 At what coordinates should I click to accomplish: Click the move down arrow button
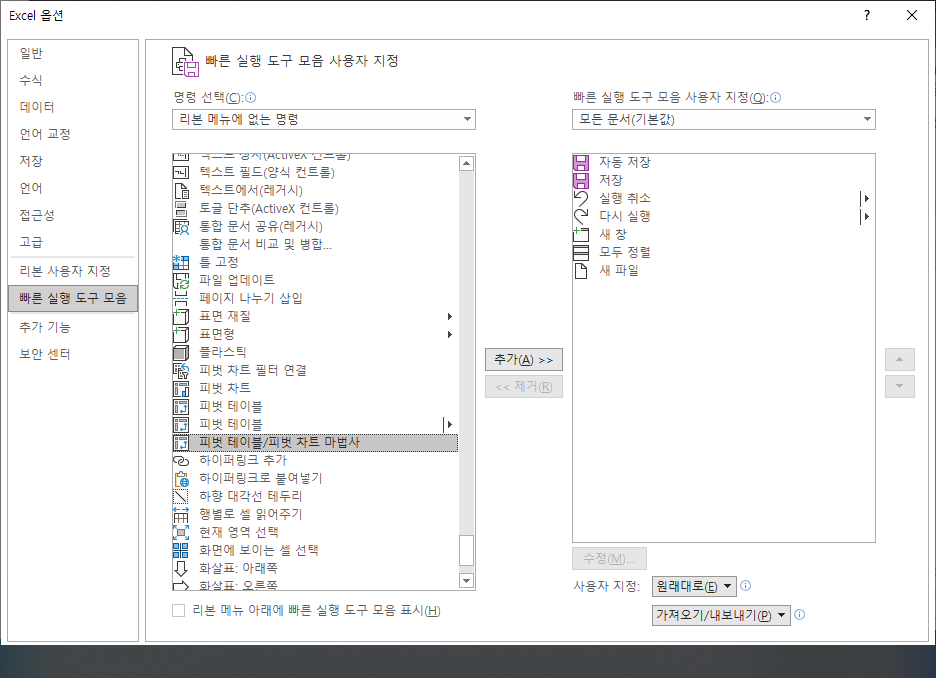click(x=900, y=386)
